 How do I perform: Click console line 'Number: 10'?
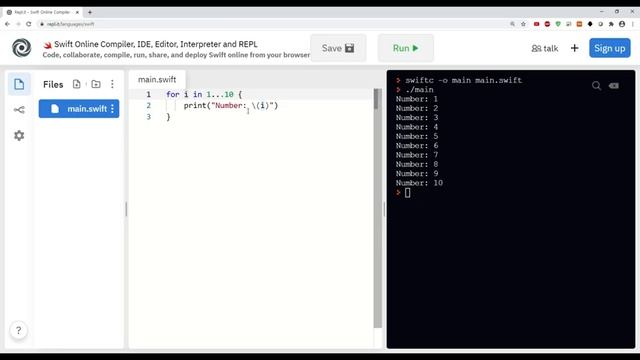(x=419, y=183)
